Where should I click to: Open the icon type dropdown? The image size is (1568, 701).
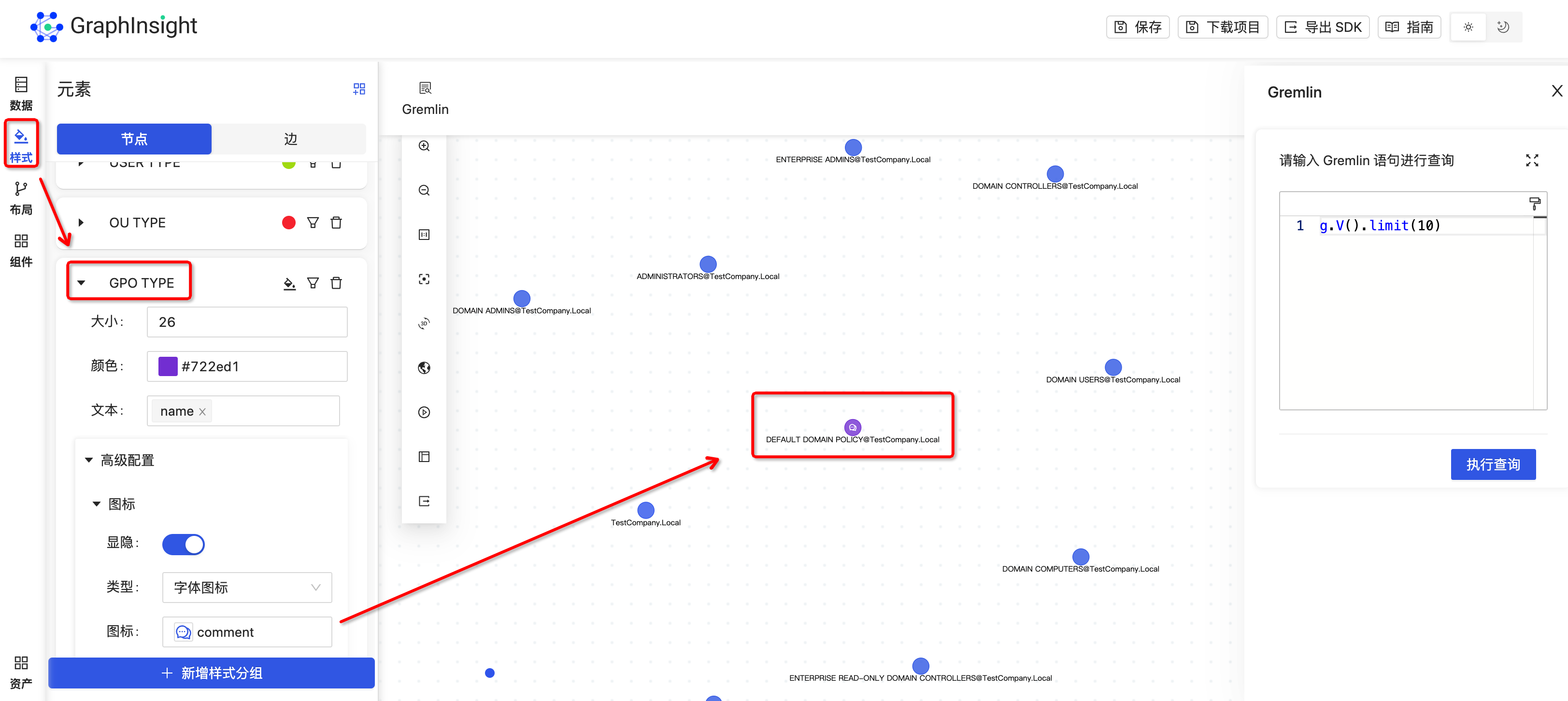coord(246,587)
